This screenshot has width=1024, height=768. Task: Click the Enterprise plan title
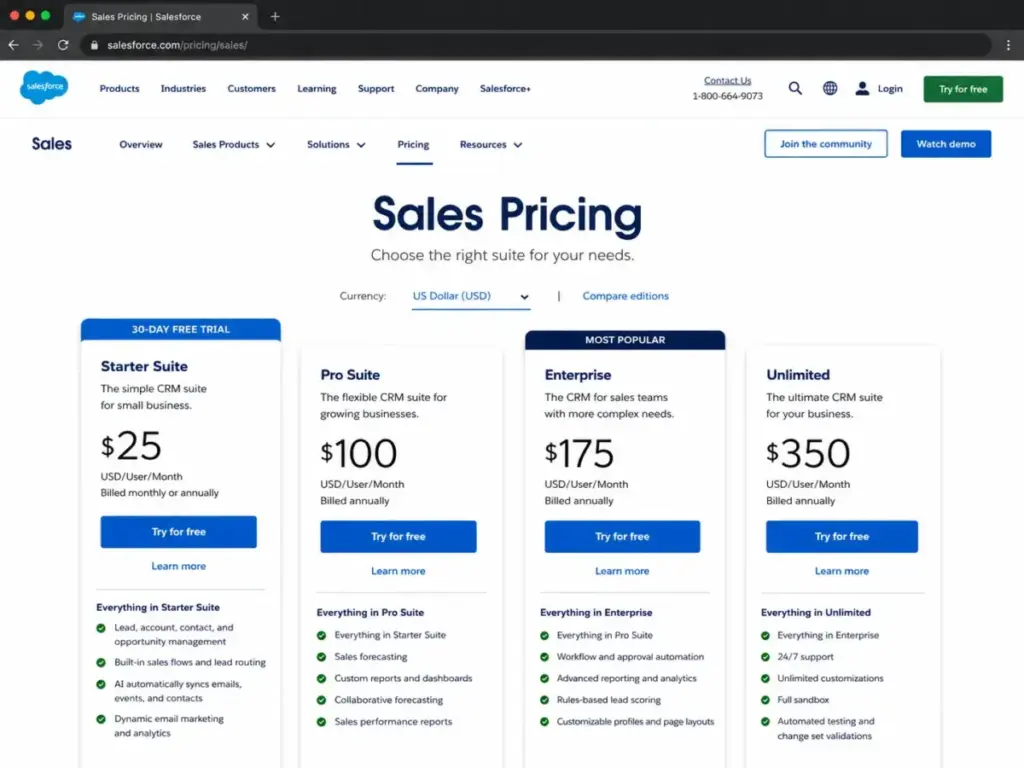[x=578, y=375]
